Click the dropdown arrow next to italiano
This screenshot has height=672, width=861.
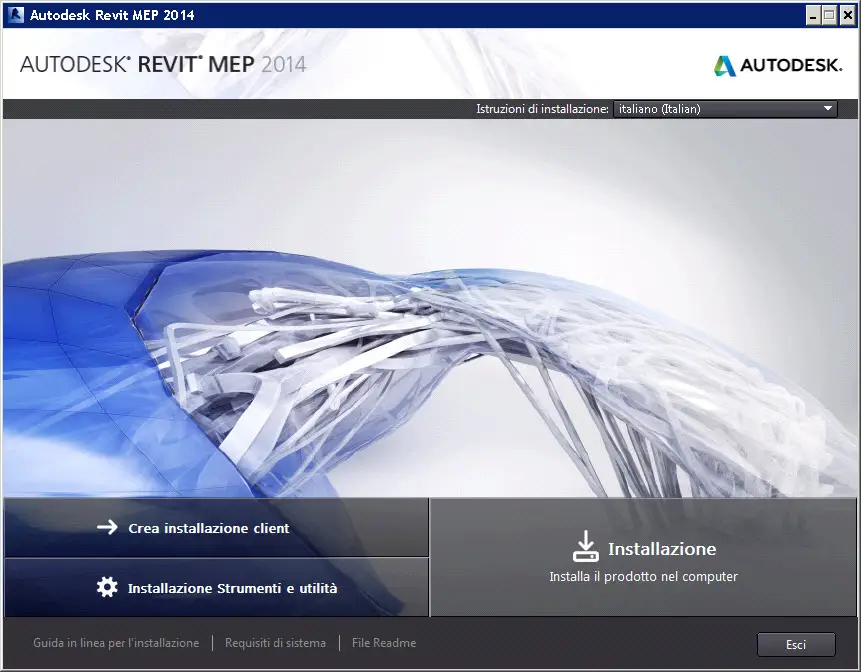(828, 109)
